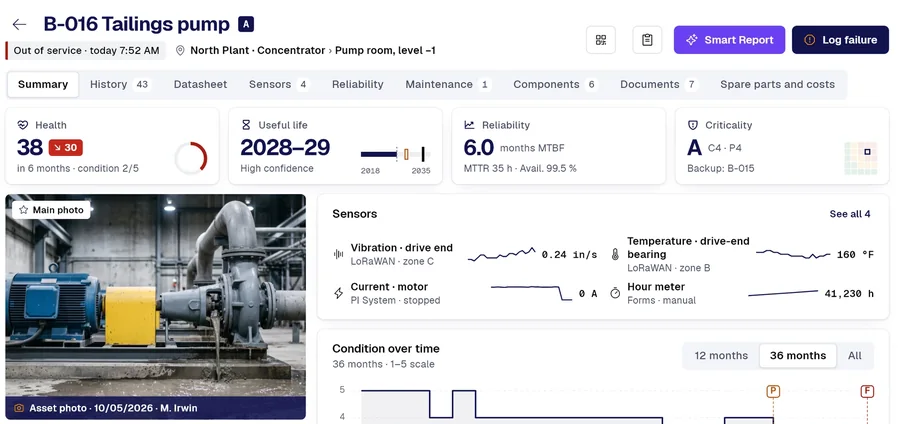Click the temperature sparkline chart
The height and width of the screenshot is (424, 900).
pos(793,254)
